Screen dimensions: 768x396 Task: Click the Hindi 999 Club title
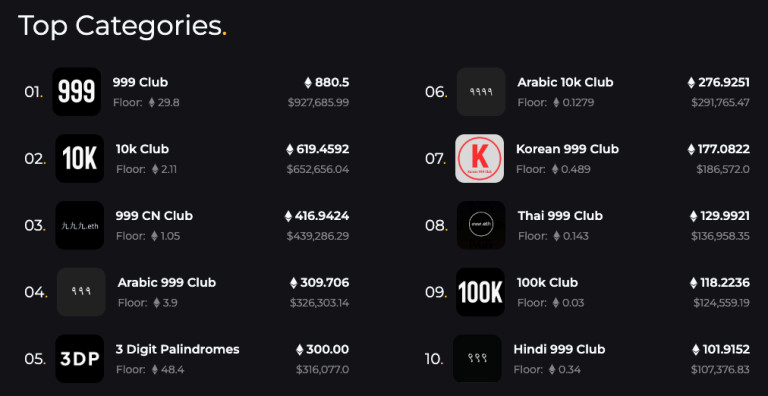pyautogui.click(x=559, y=349)
